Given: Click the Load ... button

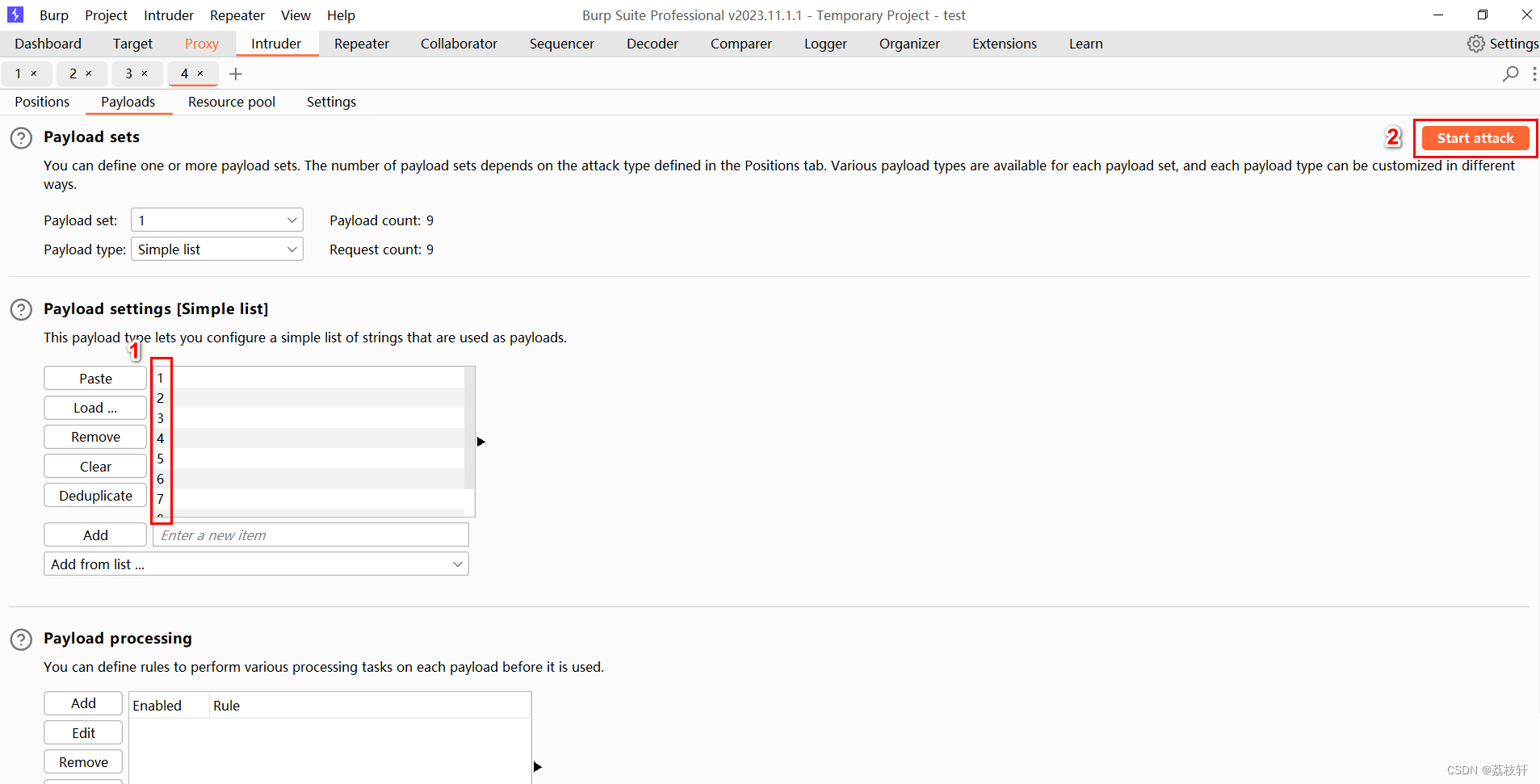Looking at the screenshot, I should pyautogui.click(x=95, y=408).
